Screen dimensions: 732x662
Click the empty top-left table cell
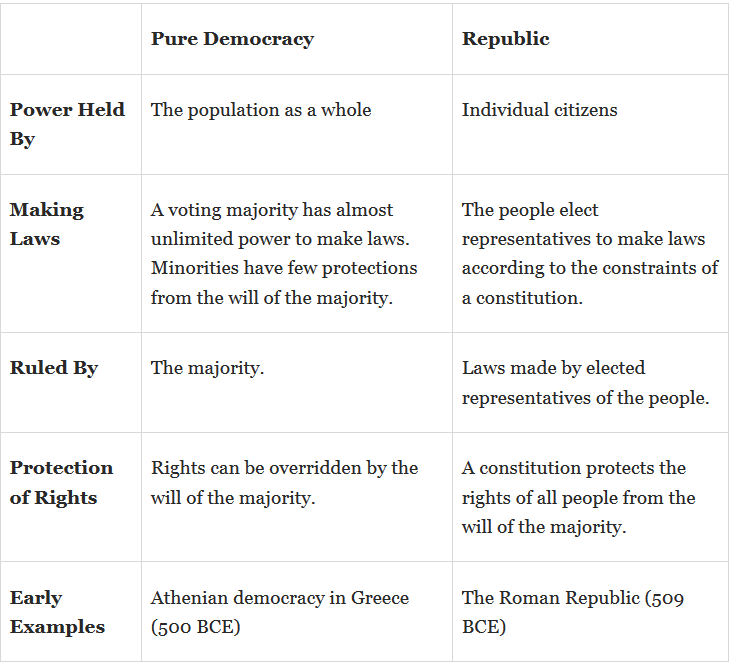[x=70, y=39]
